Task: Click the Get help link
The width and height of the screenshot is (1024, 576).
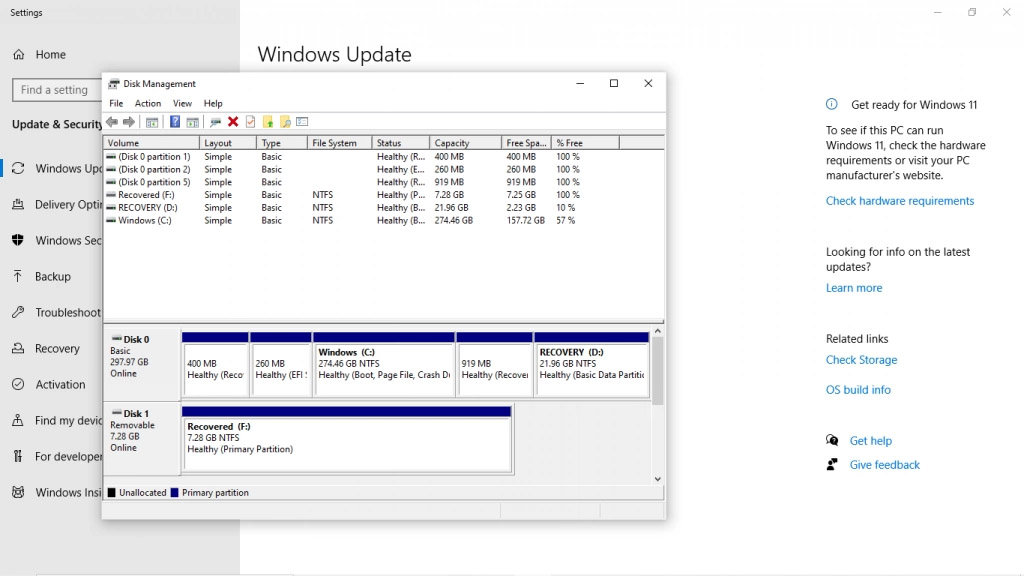Action: [x=870, y=441]
